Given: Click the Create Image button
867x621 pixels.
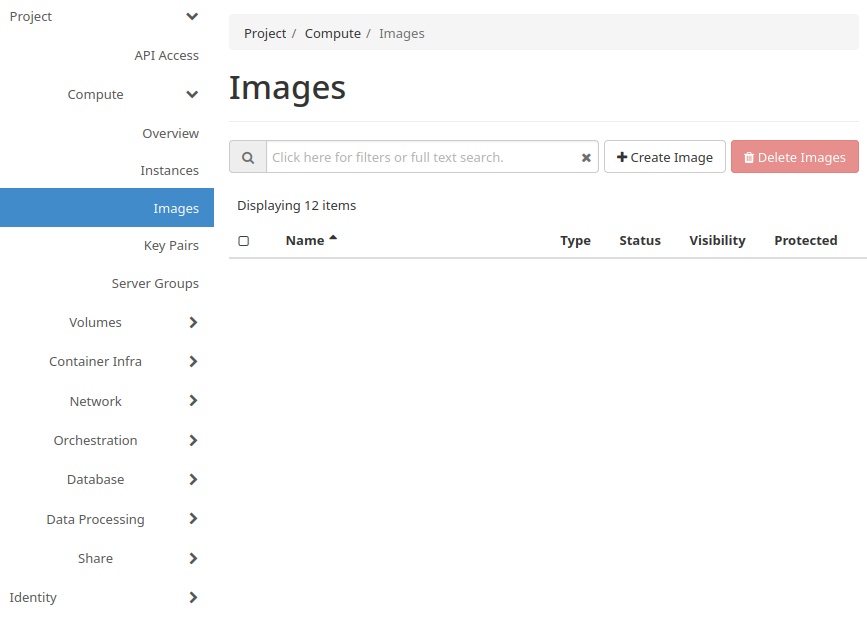Looking at the screenshot, I should 664,157.
